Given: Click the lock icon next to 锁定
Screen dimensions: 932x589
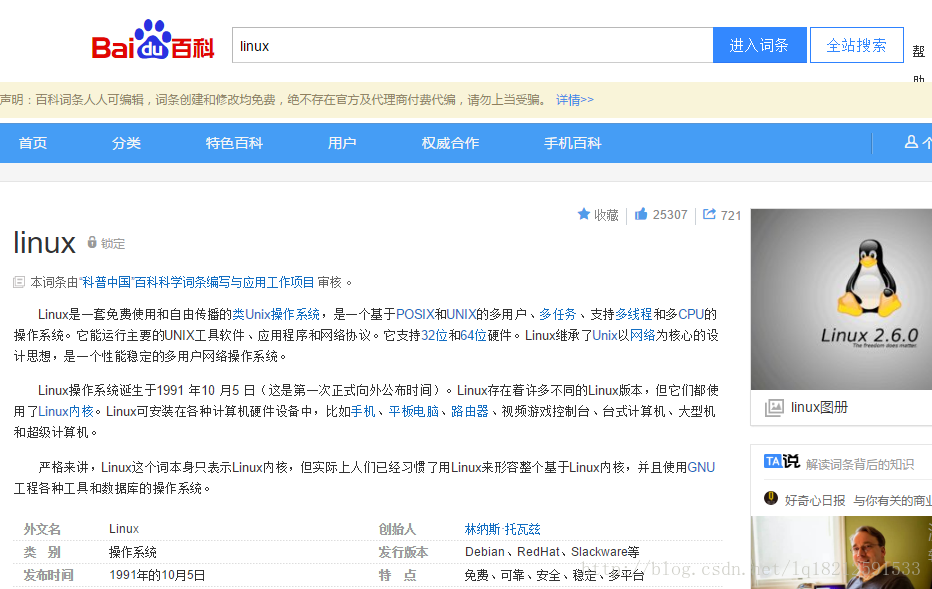Looking at the screenshot, I should [92, 242].
